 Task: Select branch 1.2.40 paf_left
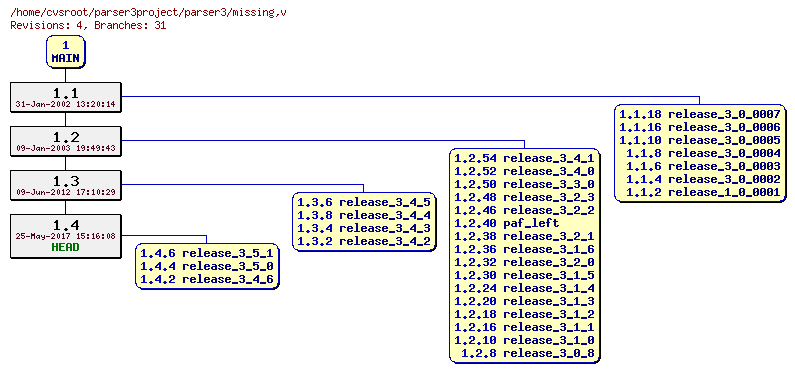click(507, 223)
